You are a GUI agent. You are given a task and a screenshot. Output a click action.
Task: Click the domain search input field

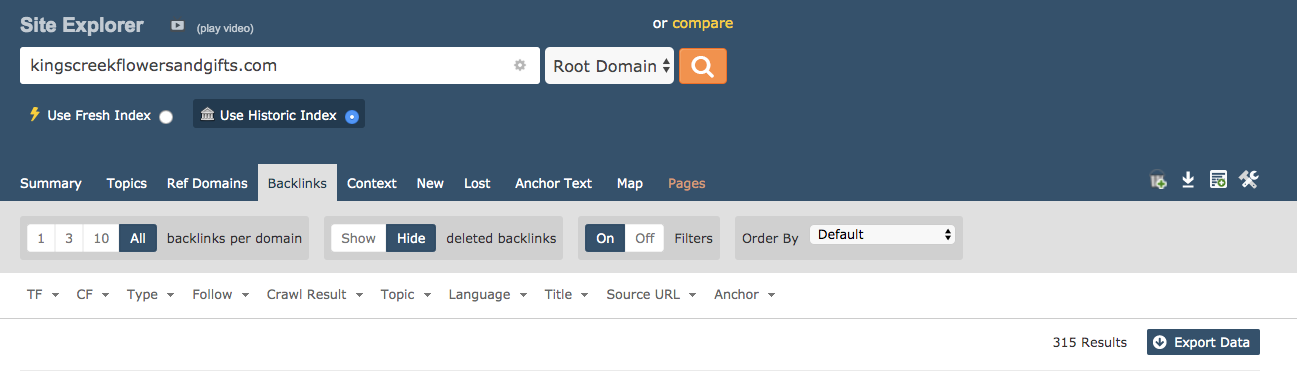tap(280, 66)
